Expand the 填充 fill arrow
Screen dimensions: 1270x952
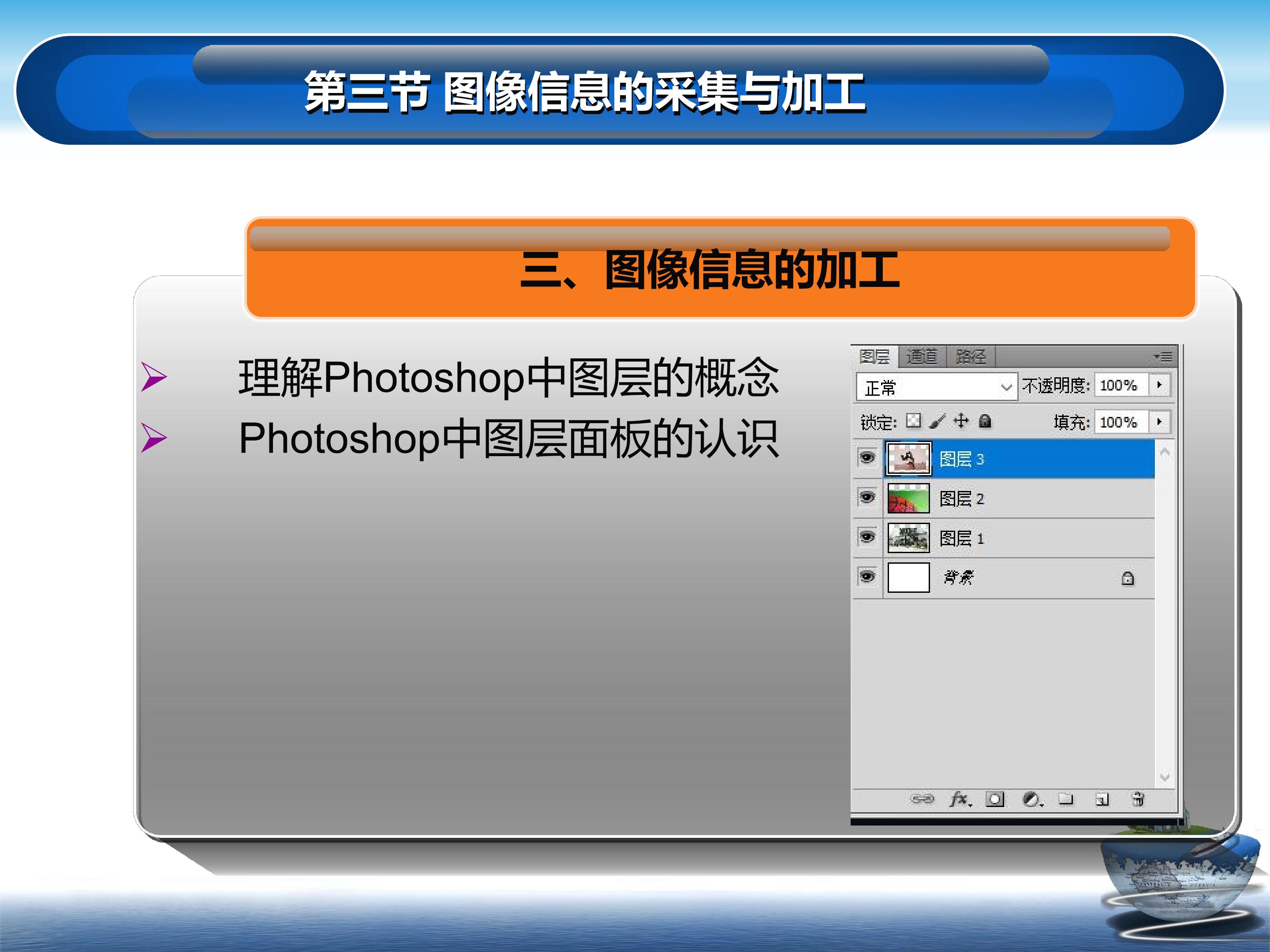pyautogui.click(x=1159, y=422)
